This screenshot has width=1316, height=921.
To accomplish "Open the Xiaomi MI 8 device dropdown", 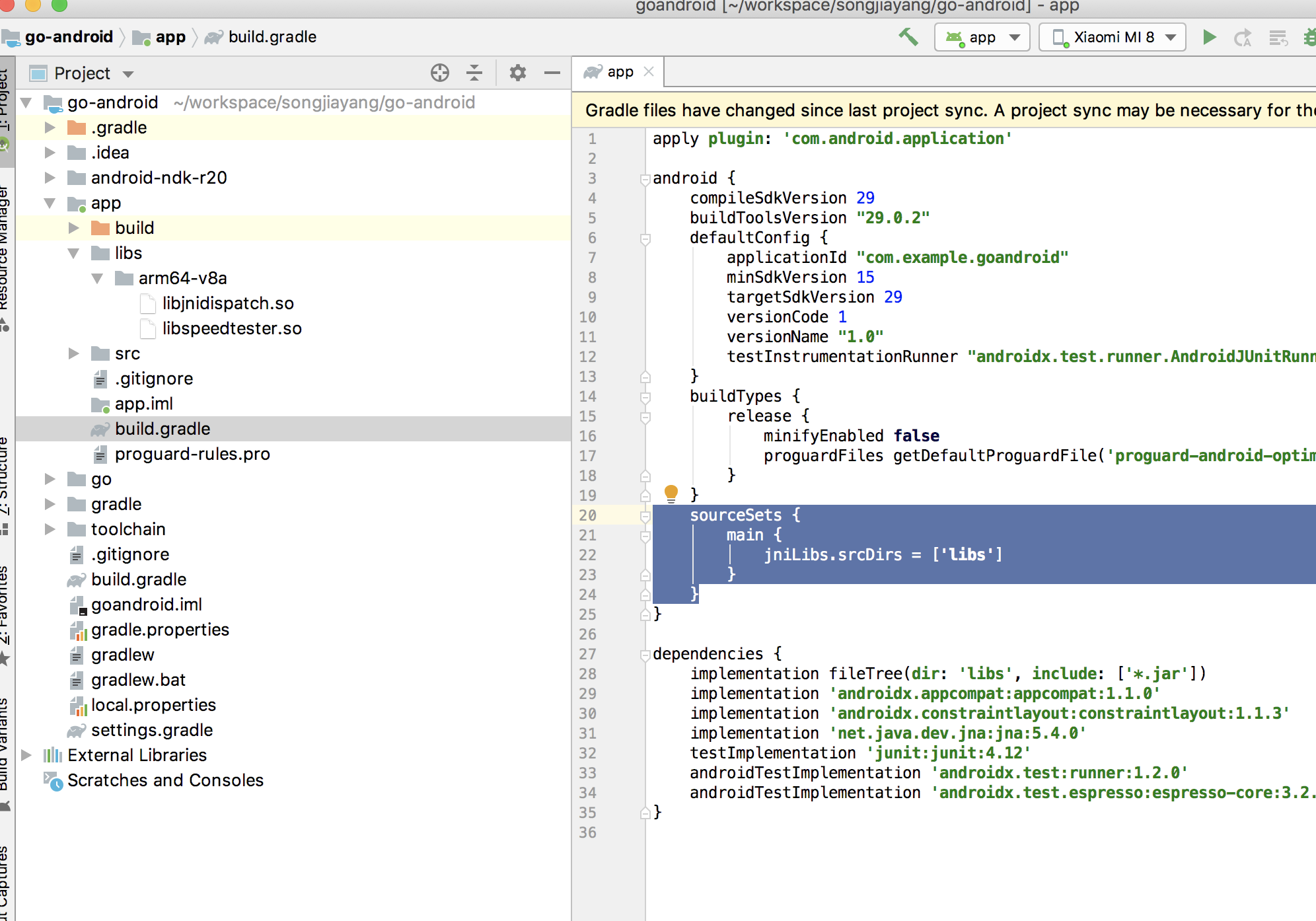I will [x=1113, y=37].
